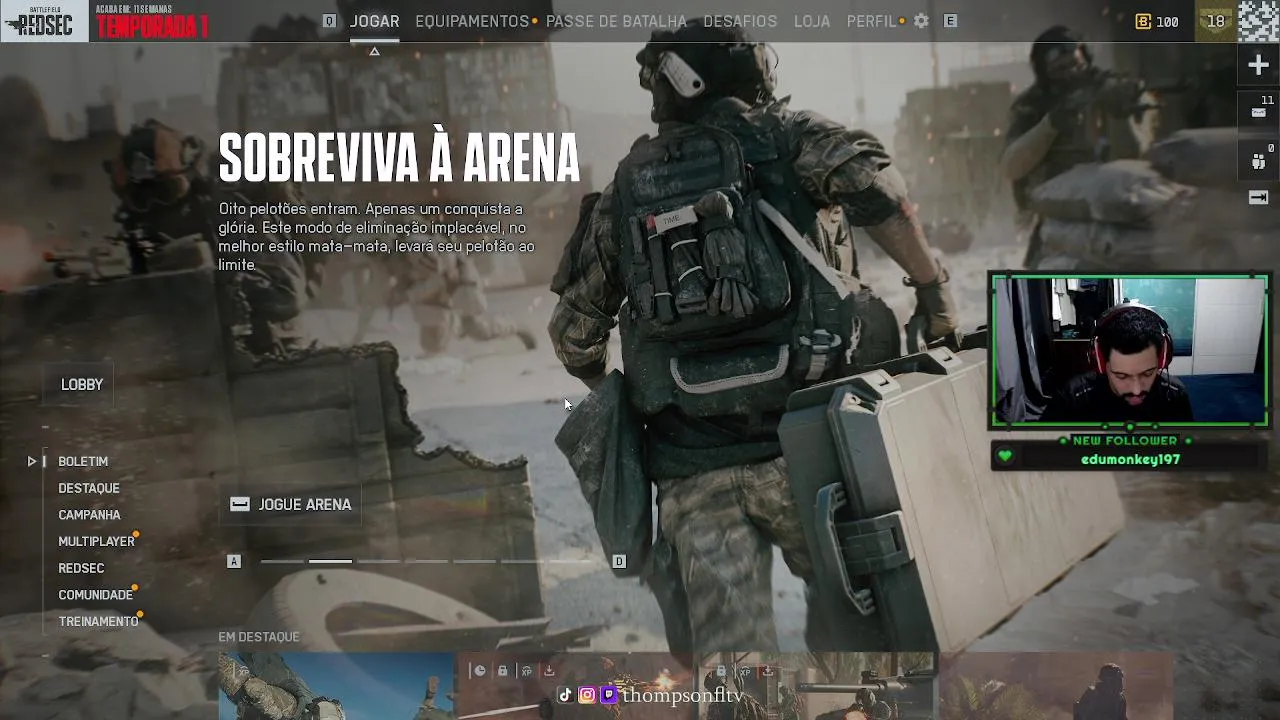Open Comunidade from the side menu

95,595
